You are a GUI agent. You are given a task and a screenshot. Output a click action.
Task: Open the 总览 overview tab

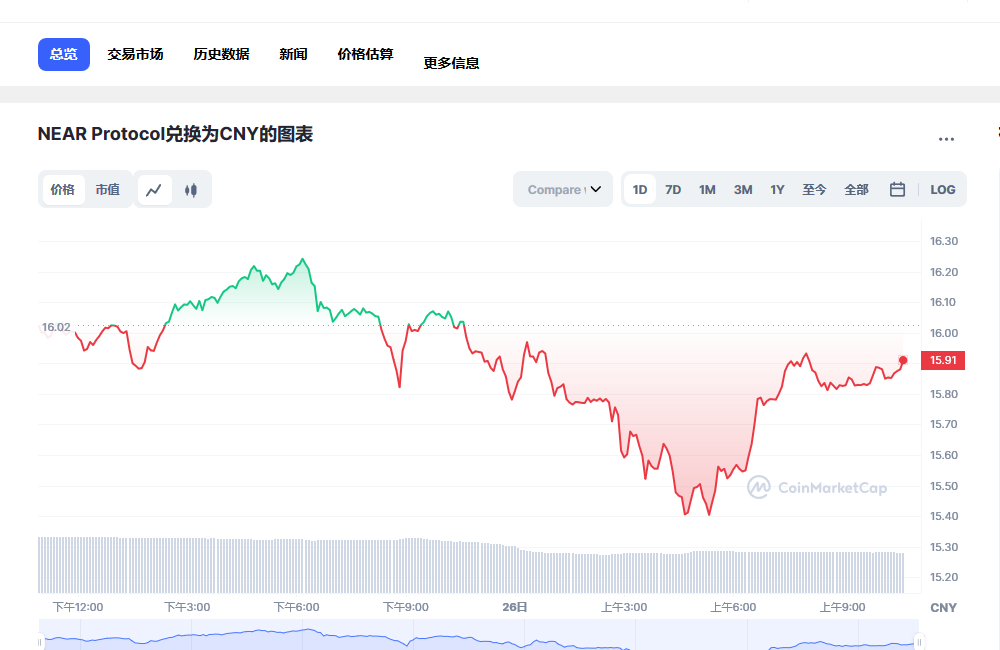tap(64, 54)
